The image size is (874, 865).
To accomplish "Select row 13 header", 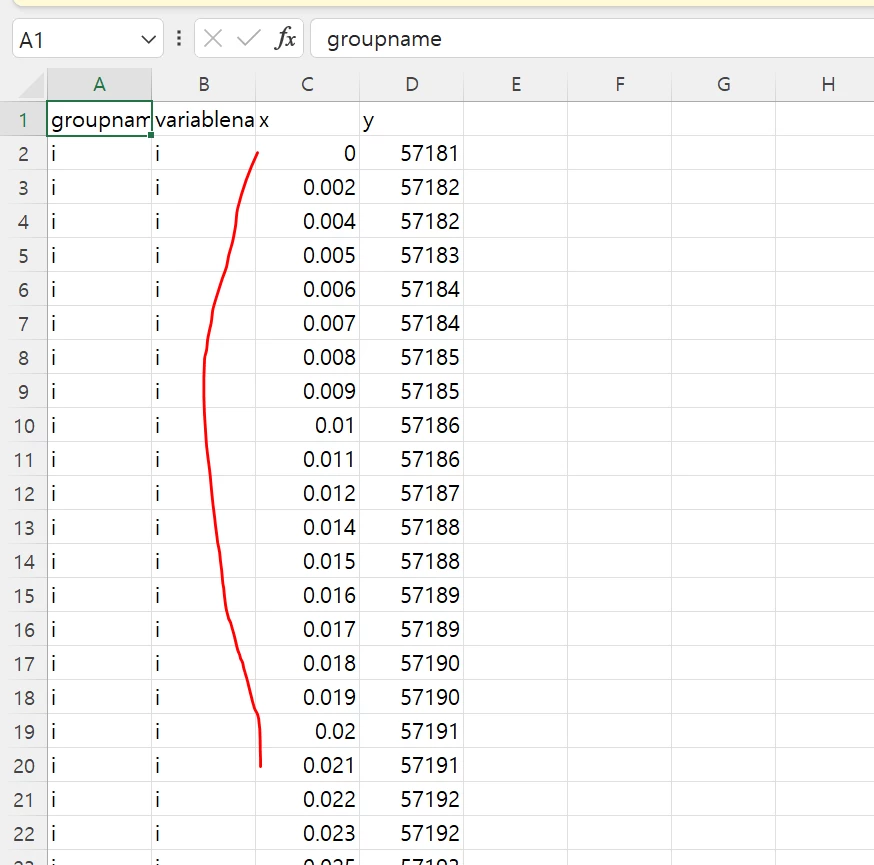I will (23, 527).
